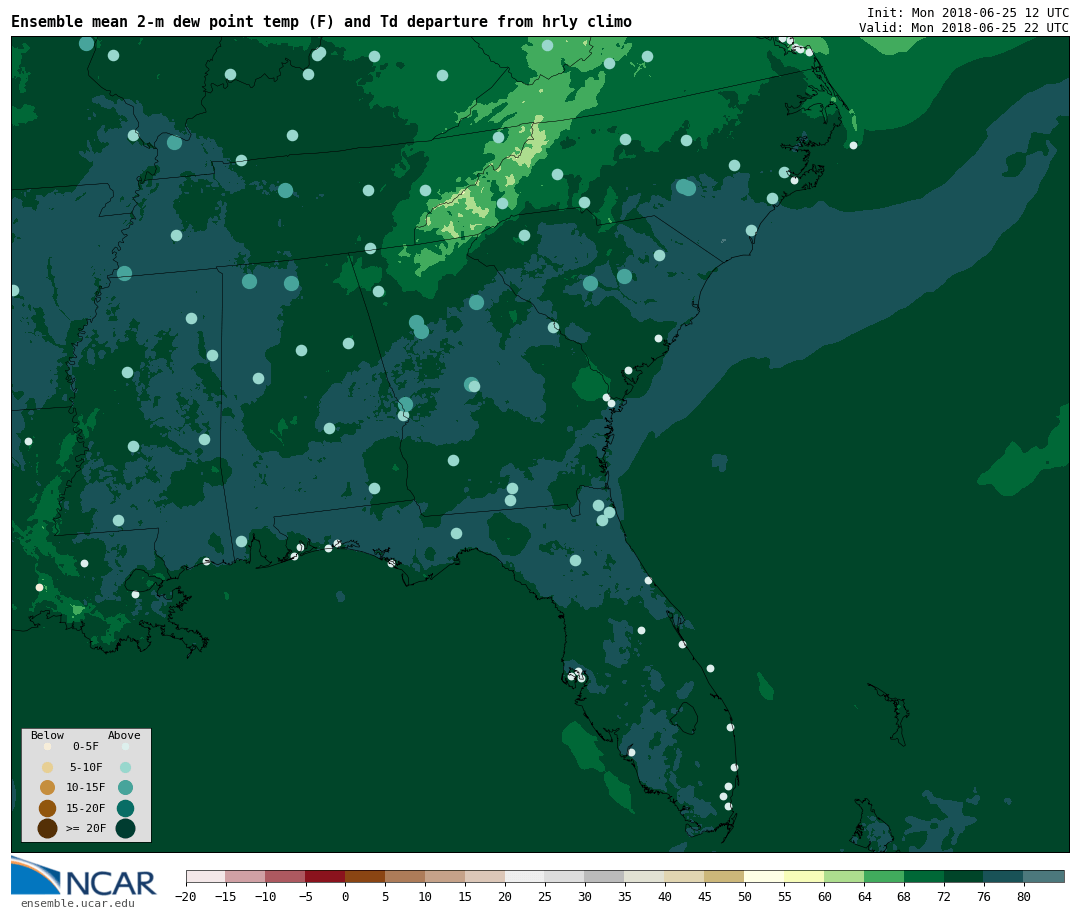Click the above-normal 15-20F legend dot
This screenshot has width=1080, height=915.
pos(125,808)
